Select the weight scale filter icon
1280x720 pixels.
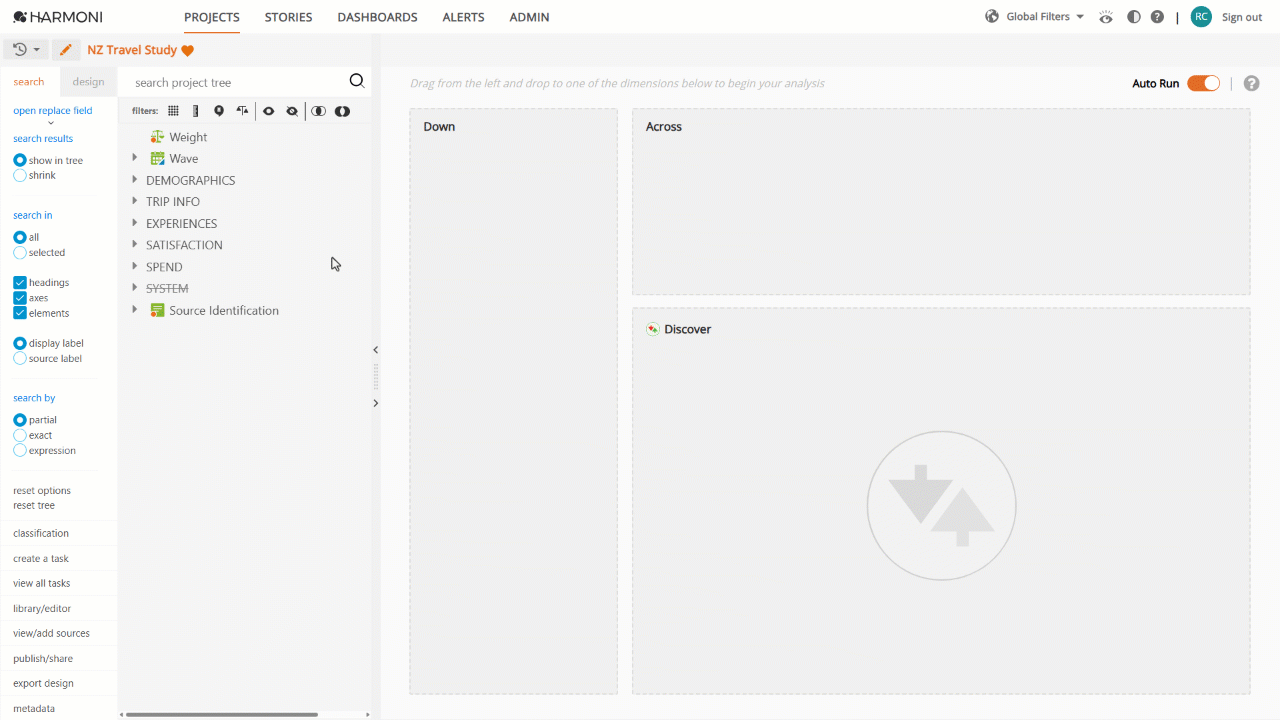coord(242,111)
